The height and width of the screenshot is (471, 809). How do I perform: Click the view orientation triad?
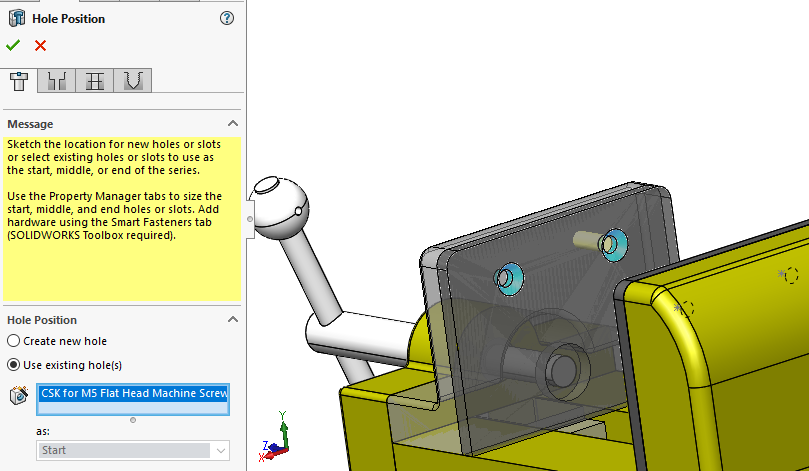[275, 436]
